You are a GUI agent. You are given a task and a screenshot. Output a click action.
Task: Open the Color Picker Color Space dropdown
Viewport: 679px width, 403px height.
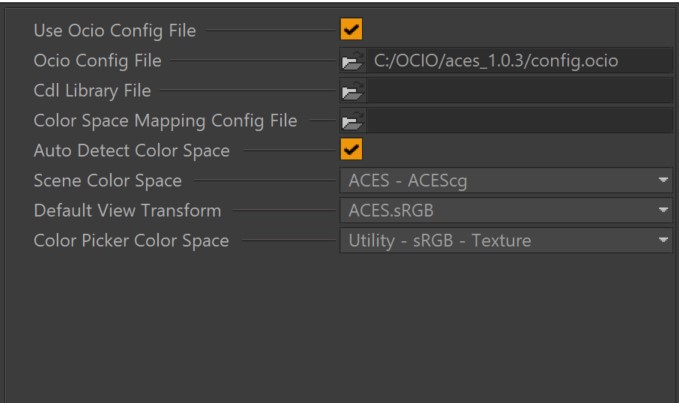pyautogui.click(x=506, y=241)
